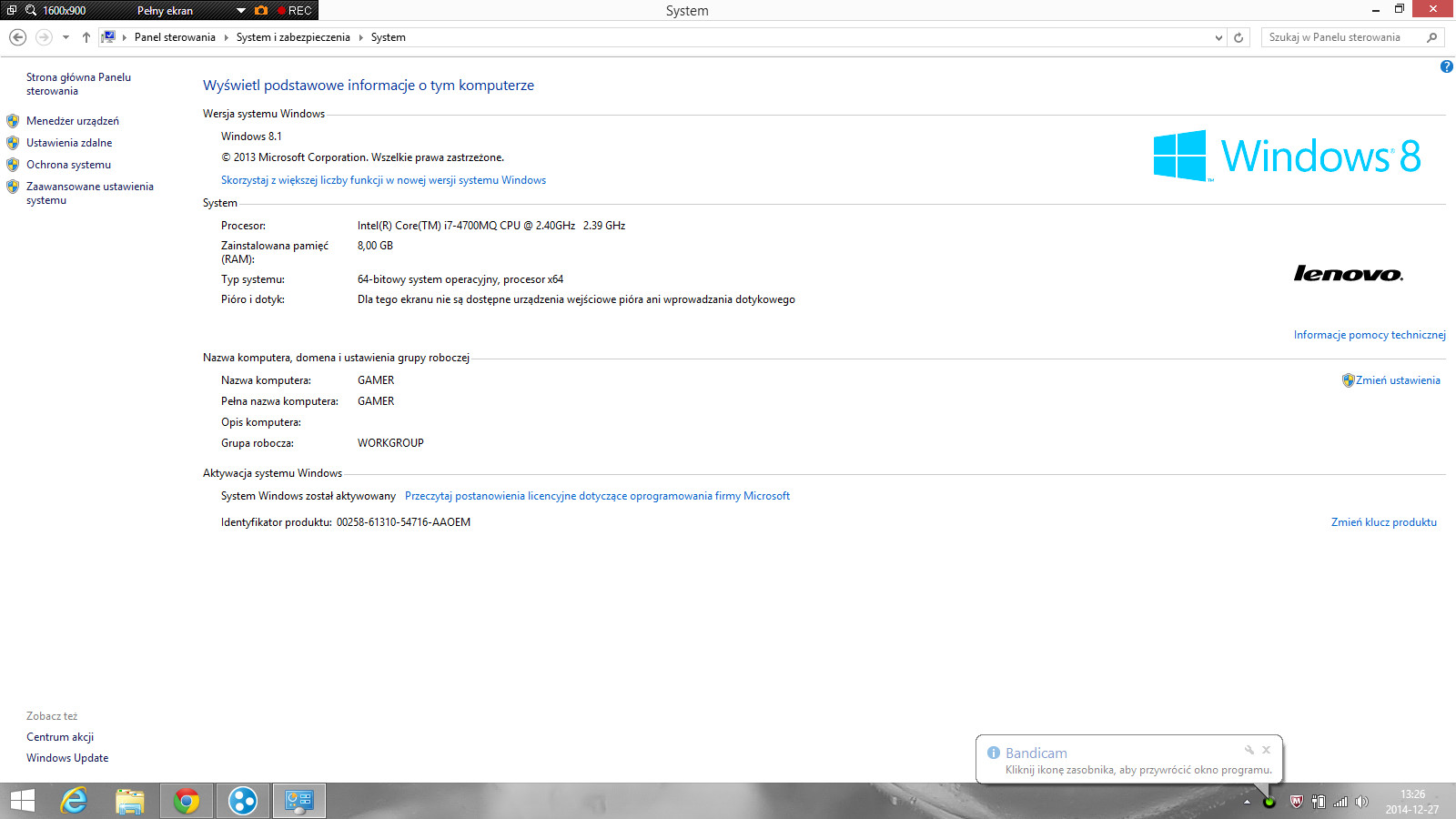Click Zmień ustawienia link
The width and height of the screenshot is (1456, 819).
(x=1398, y=380)
